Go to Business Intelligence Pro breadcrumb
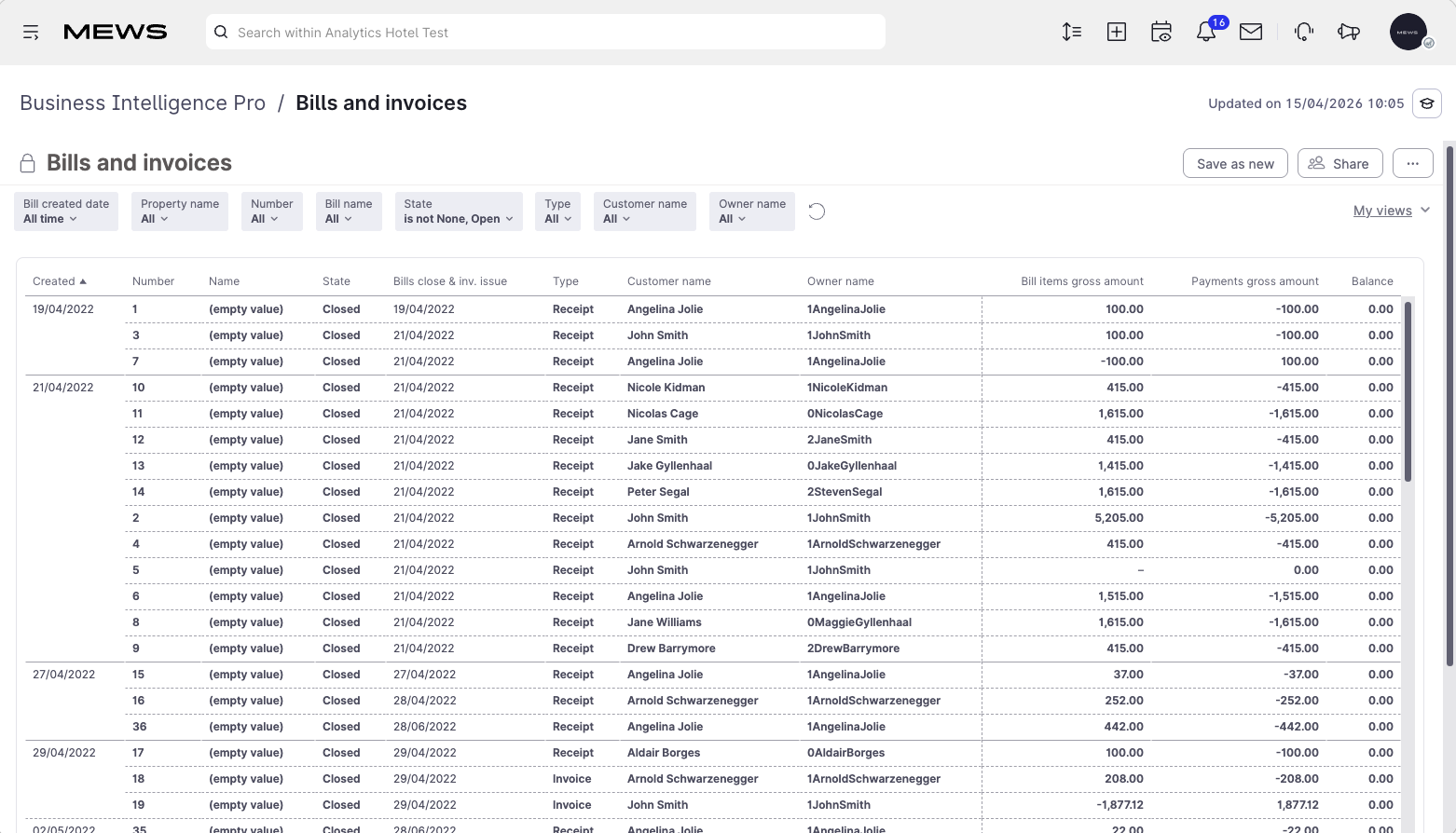Viewport: 1456px width, 833px height. click(143, 103)
